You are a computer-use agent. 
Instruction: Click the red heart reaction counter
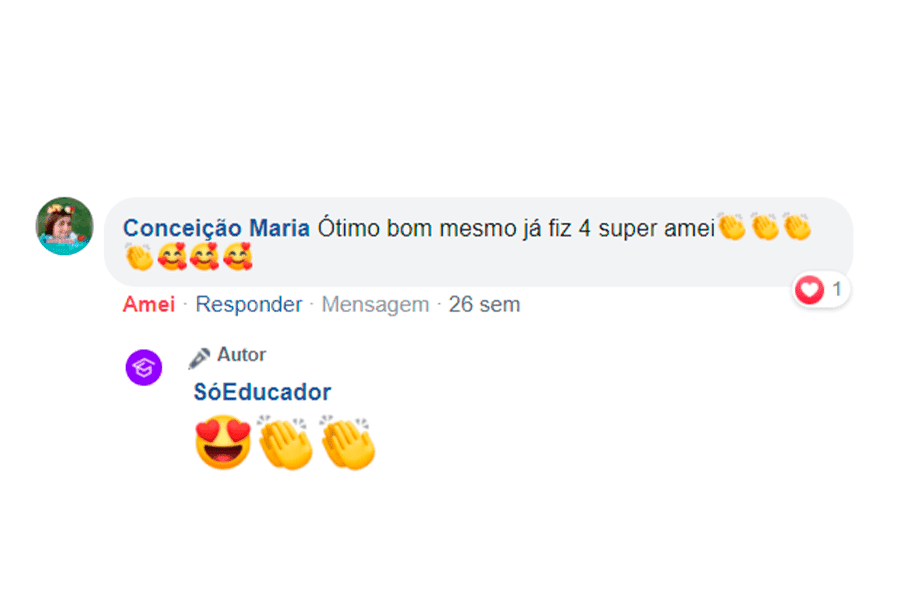click(820, 291)
